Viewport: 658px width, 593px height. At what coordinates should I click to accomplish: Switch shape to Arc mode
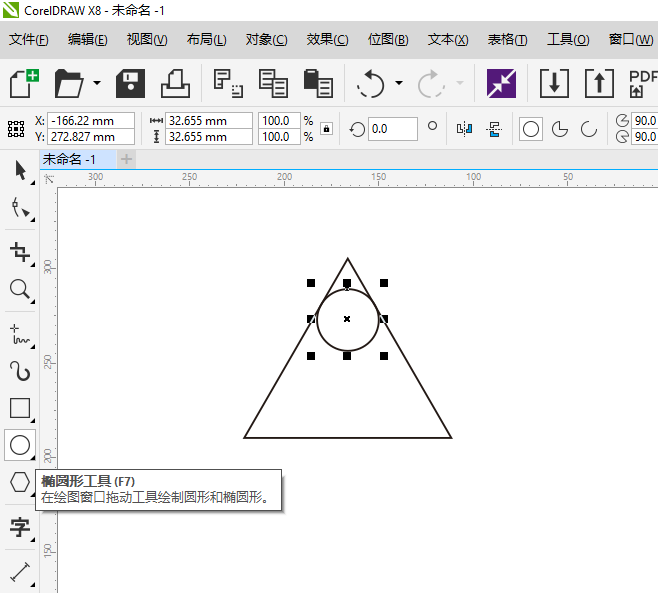point(589,129)
